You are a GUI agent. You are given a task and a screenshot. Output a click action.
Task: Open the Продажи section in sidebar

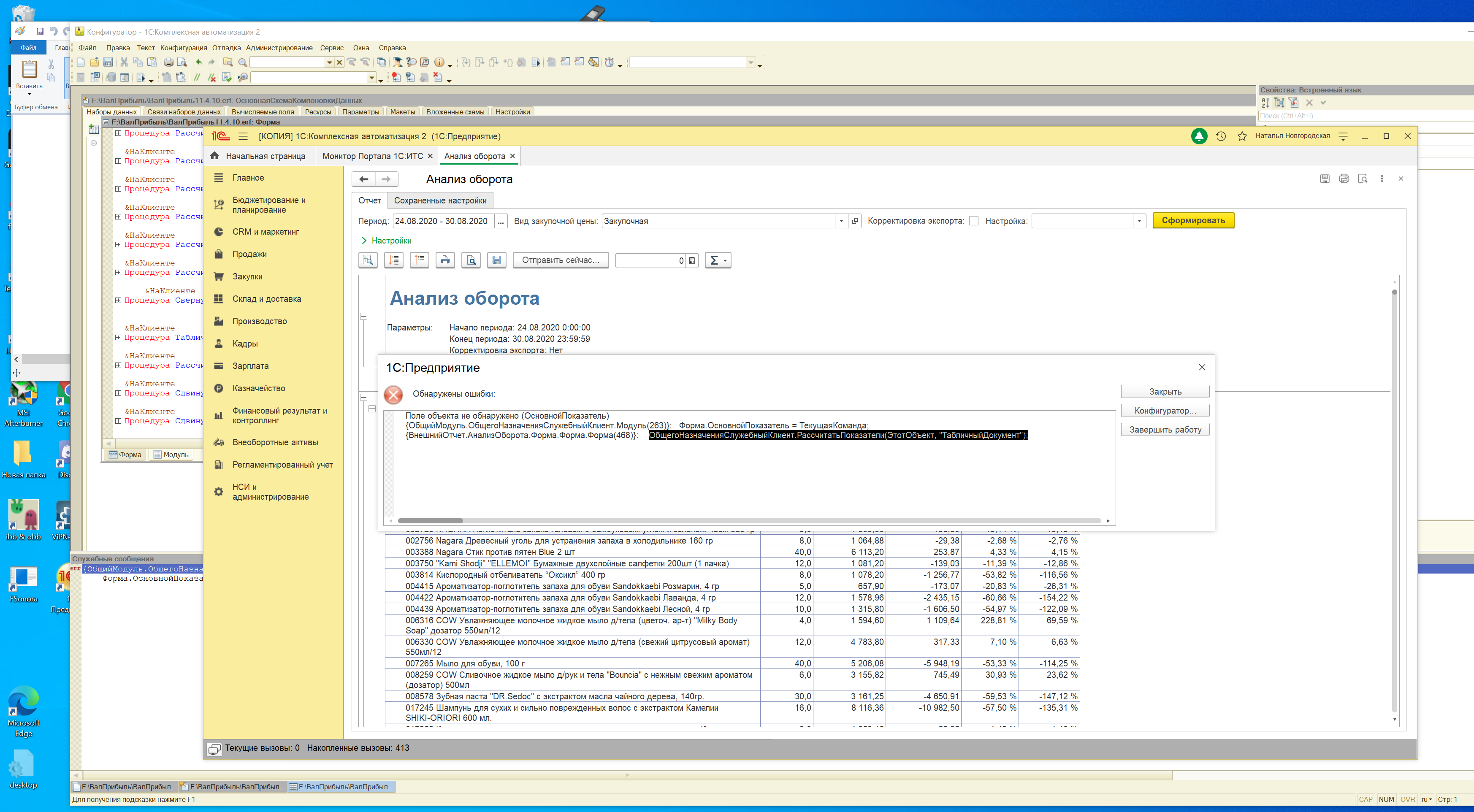tap(249, 254)
